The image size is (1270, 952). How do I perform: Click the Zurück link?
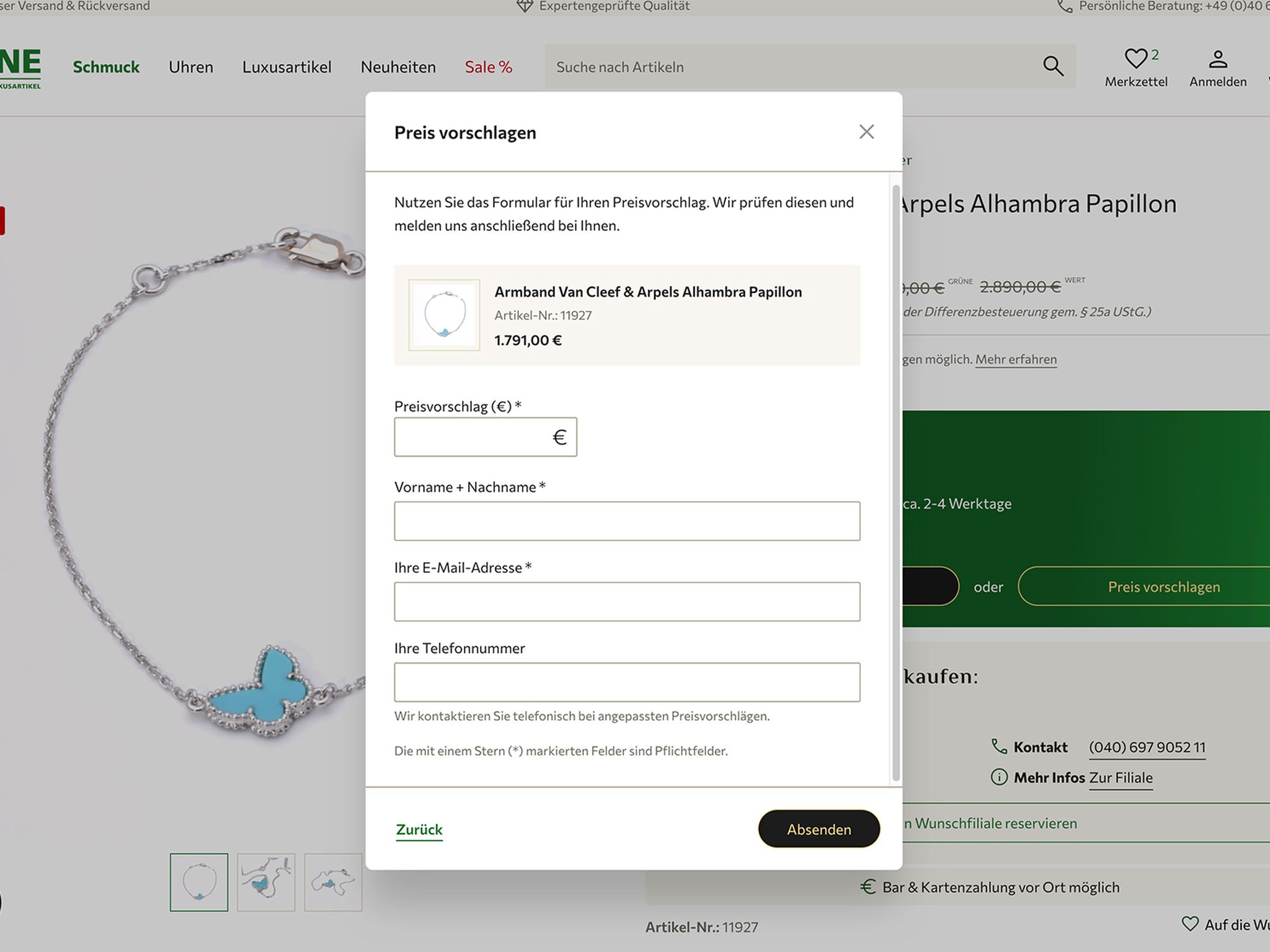tap(419, 829)
